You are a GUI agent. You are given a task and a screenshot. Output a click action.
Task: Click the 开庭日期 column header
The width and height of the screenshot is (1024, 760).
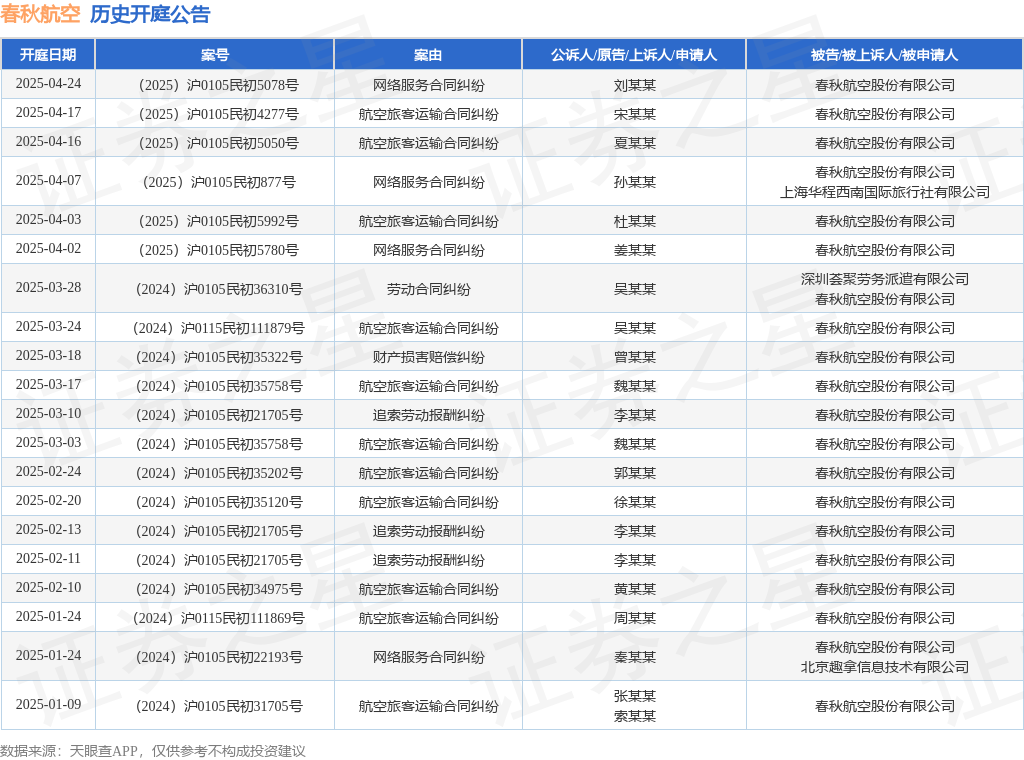click(48, 55)
